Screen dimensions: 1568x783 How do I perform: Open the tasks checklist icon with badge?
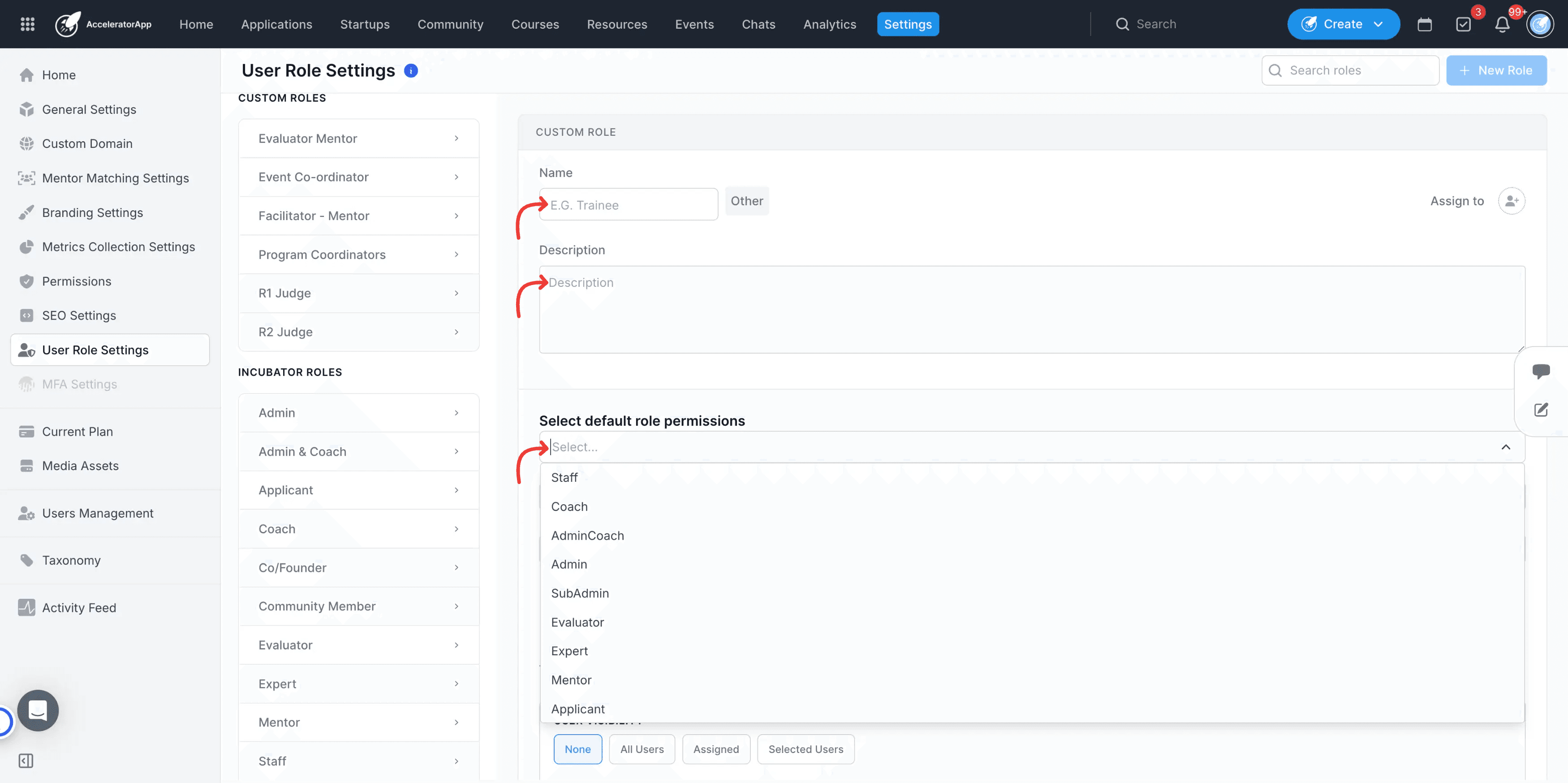tap(1463, 24)
